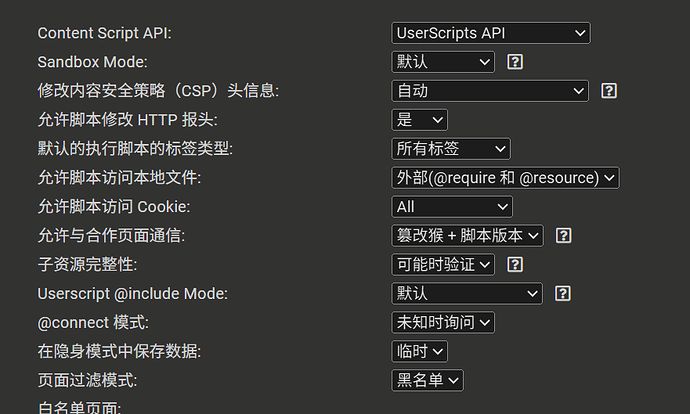Click the help icon beside Sandbox Mode

coord(515,62)
